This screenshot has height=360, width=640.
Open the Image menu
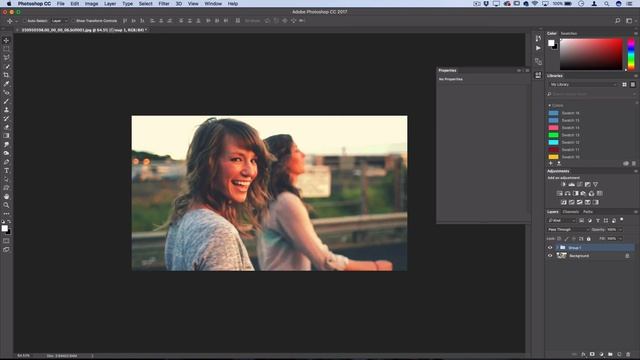click(91, 4)
